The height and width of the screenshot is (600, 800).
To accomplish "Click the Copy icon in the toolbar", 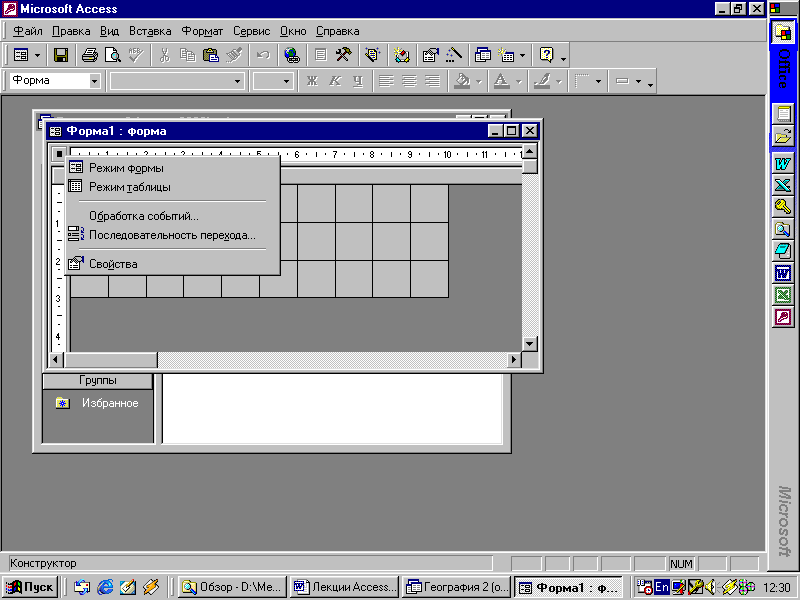I will tap(187, 55).
